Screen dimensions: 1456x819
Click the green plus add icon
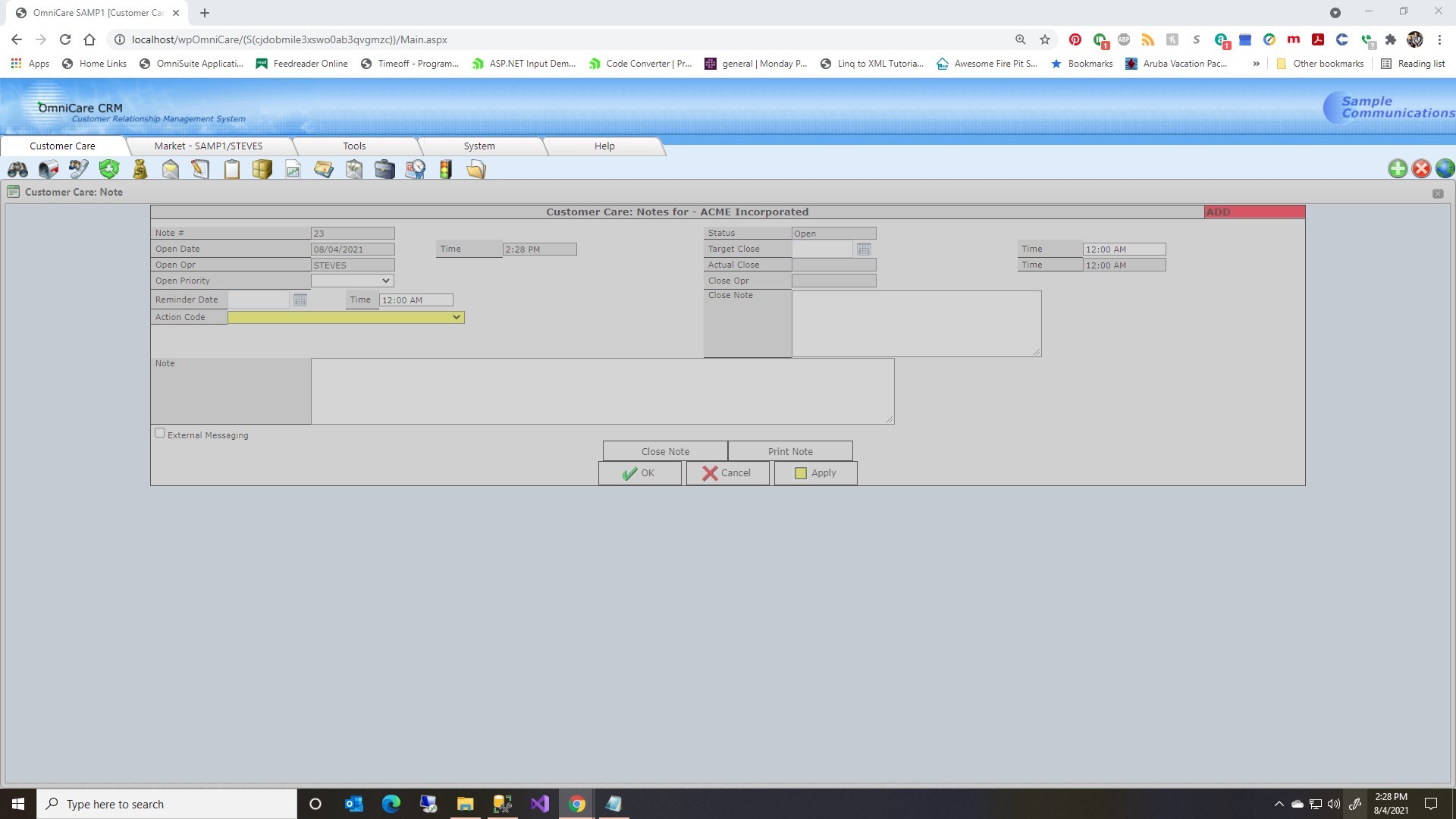[1398, 169]
